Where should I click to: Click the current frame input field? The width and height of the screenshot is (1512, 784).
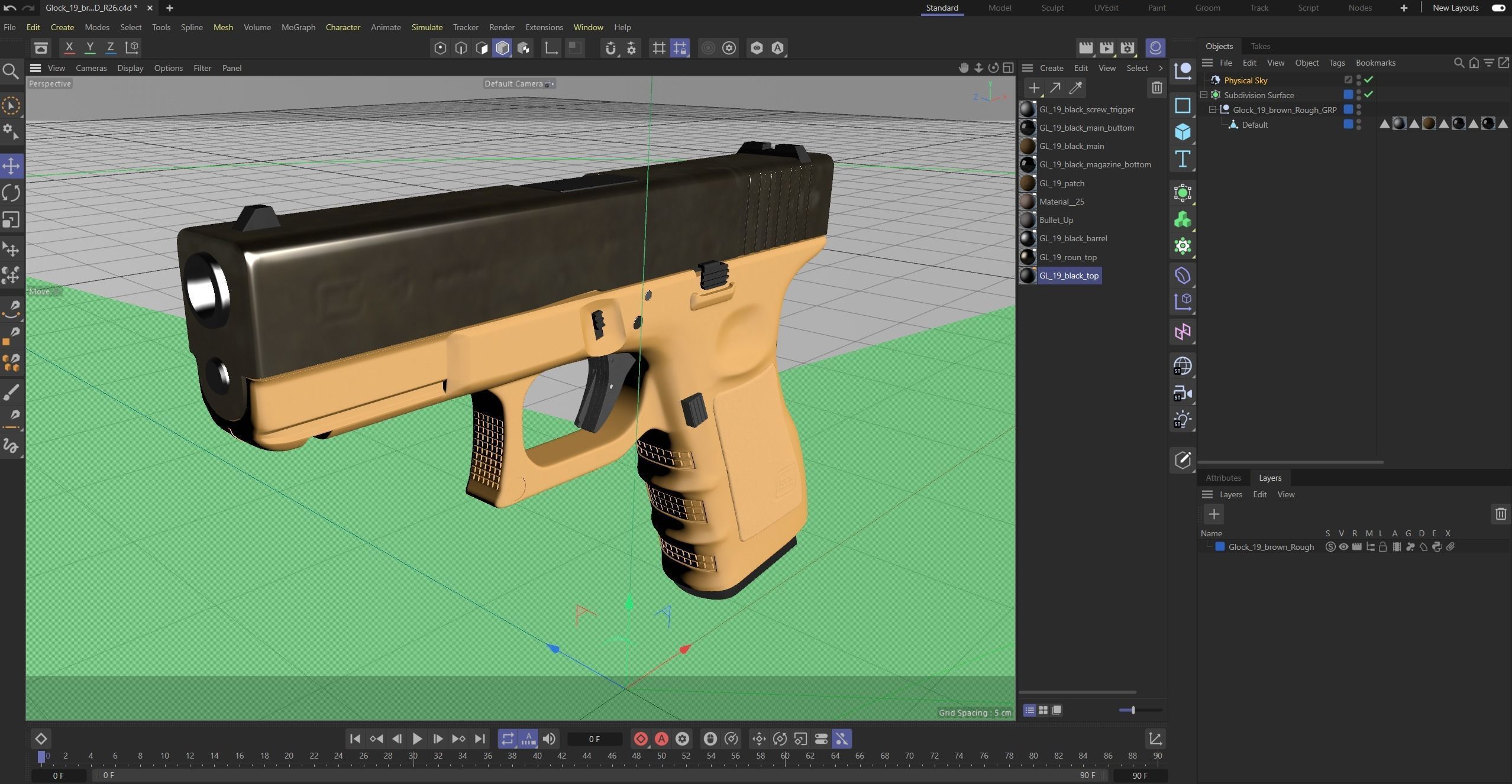tap(595, 739)
